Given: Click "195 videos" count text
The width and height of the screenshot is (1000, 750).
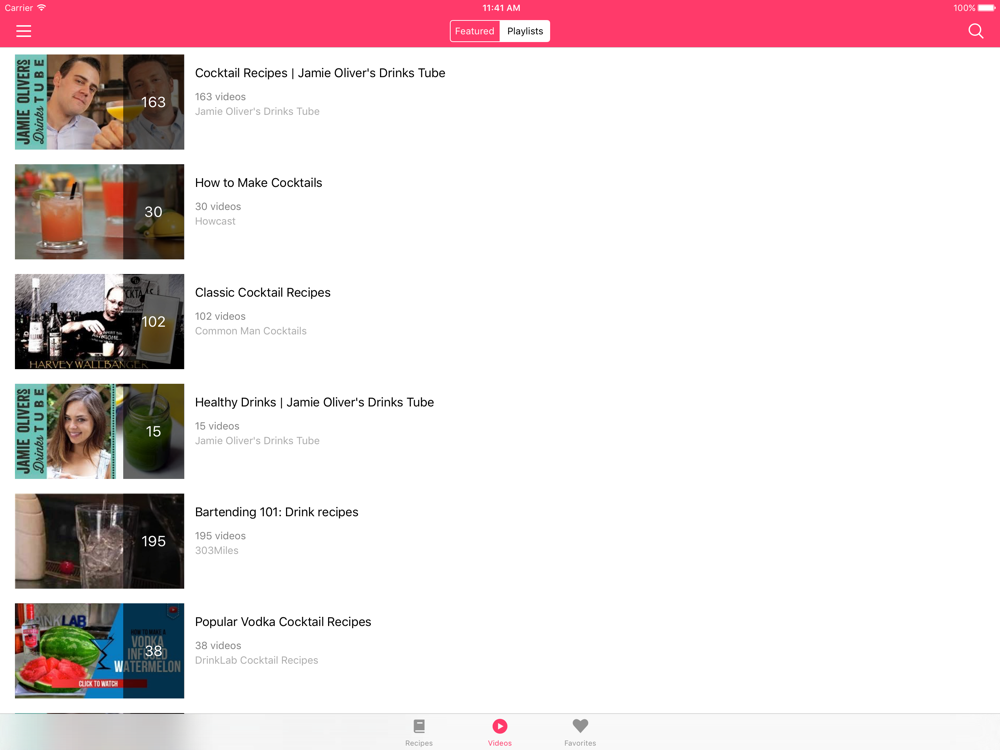Looking at the screenshot, I should click(220, 536).
